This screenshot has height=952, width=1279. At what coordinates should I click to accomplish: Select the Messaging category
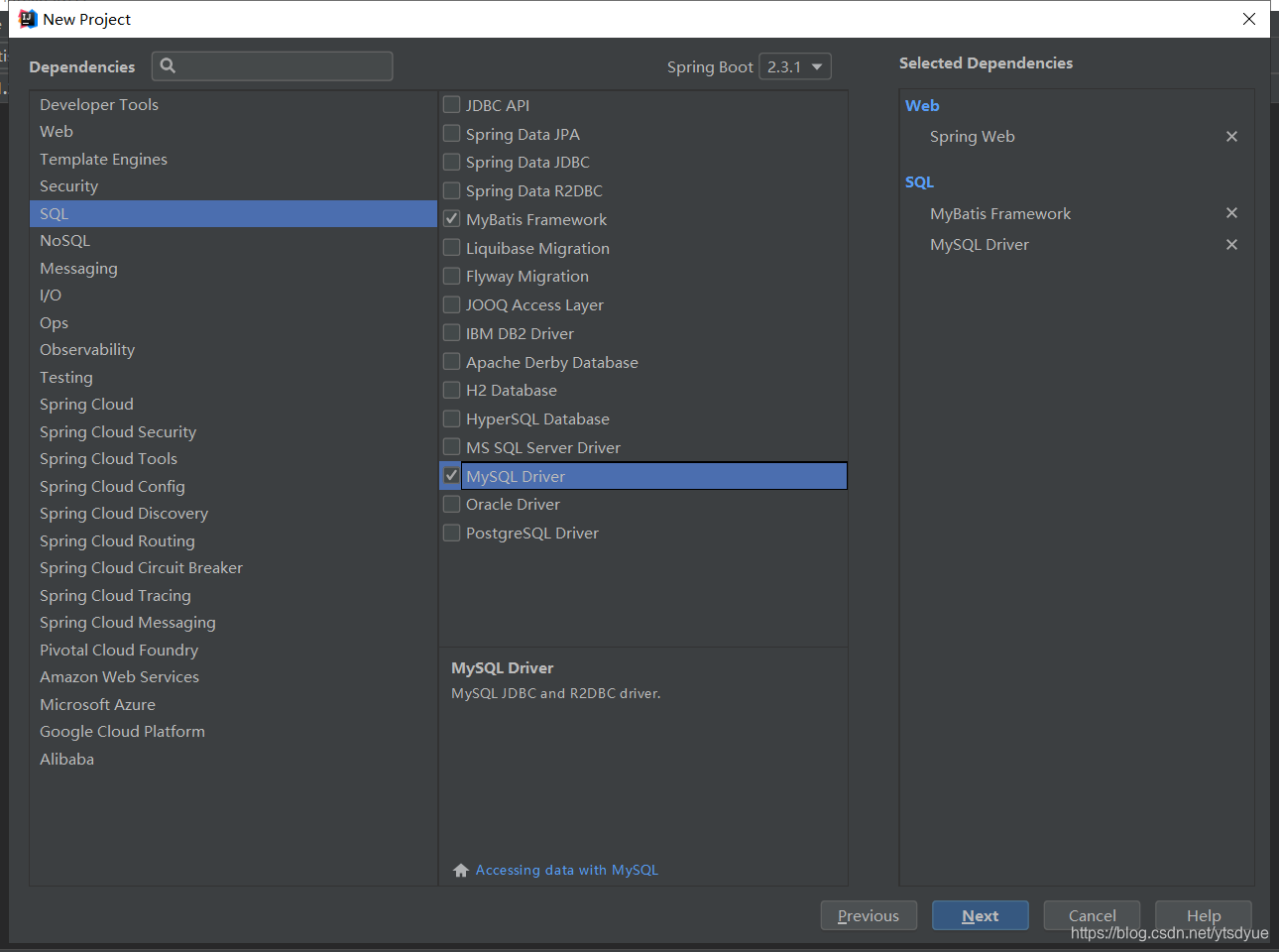pos(233,268)
